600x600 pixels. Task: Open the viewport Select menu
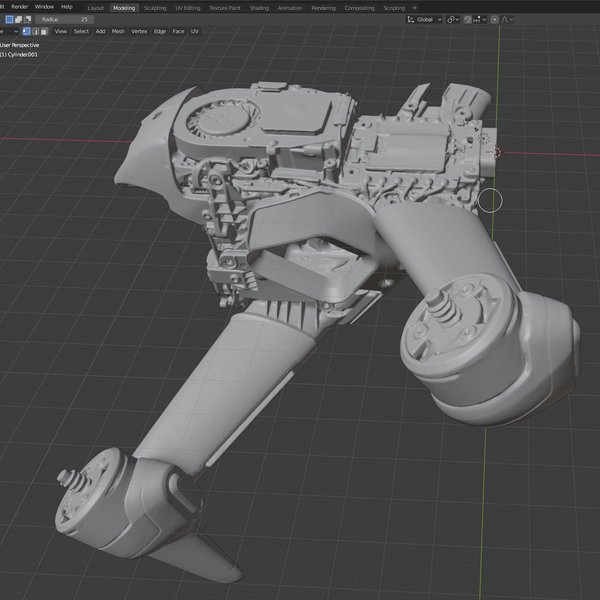(81, 31)
